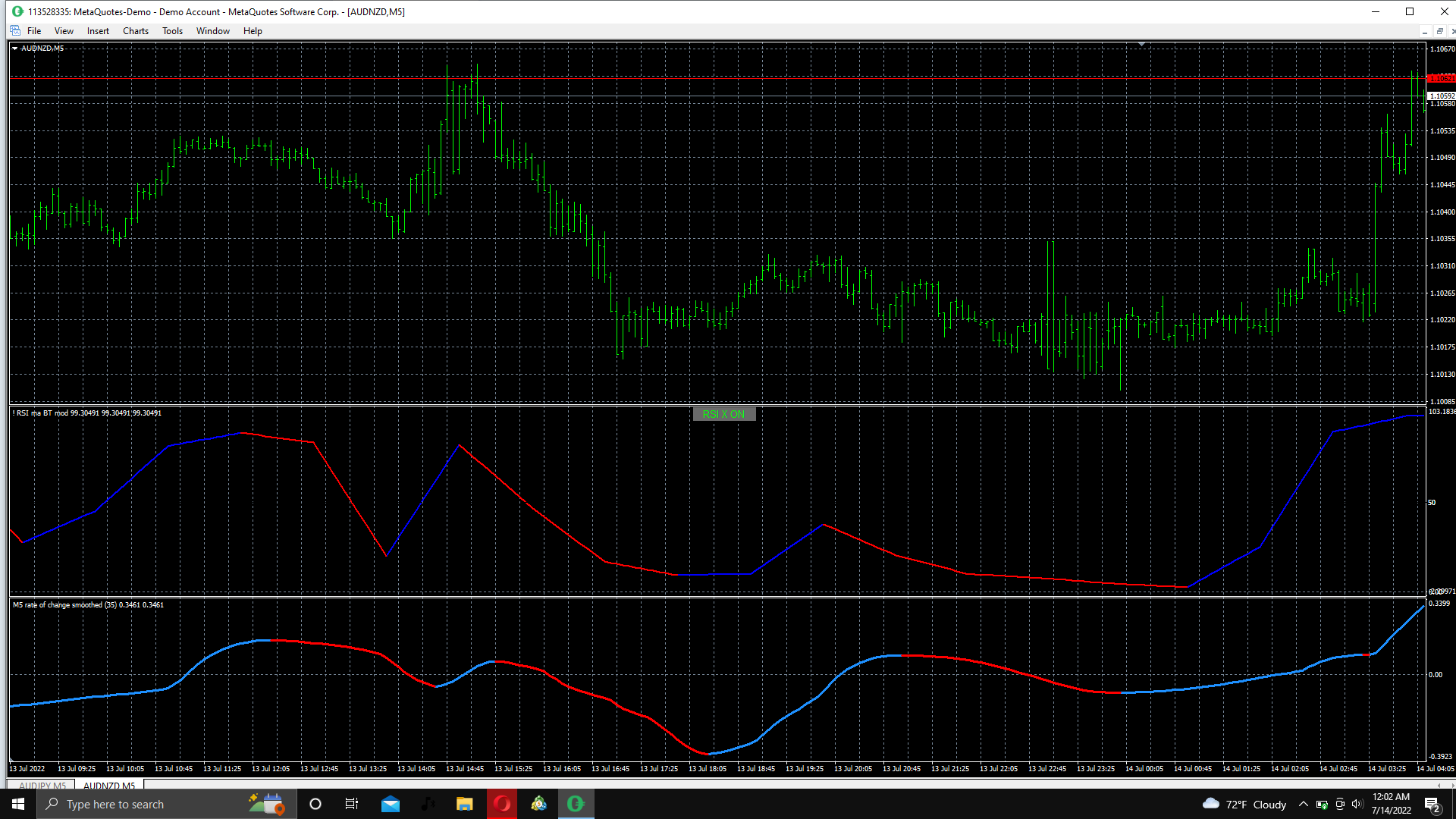
Task: Open File Explorer from the taskbar
Action: (464, 804)
